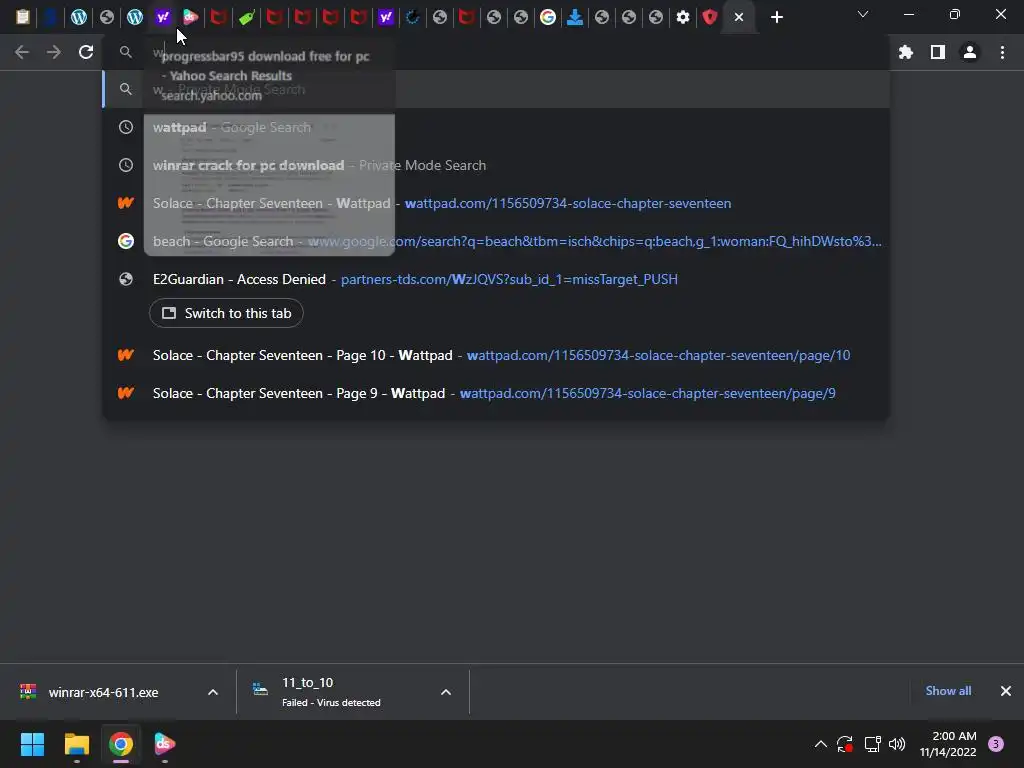The height and width of the screenshot is (768, 1024).
Task: Select the tab with loading spinner
Action: 413,17
